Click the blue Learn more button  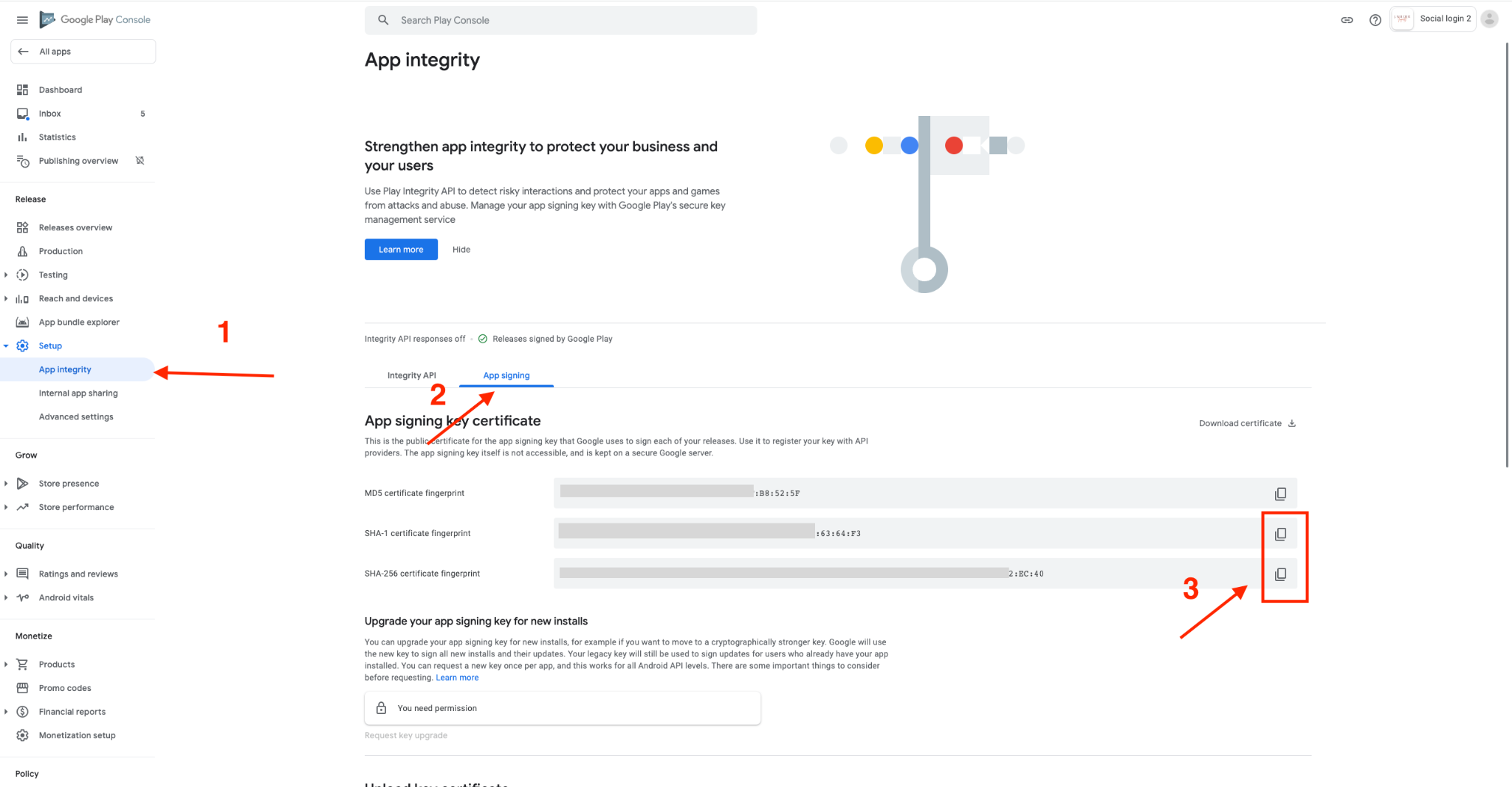(x=401, y=250)
